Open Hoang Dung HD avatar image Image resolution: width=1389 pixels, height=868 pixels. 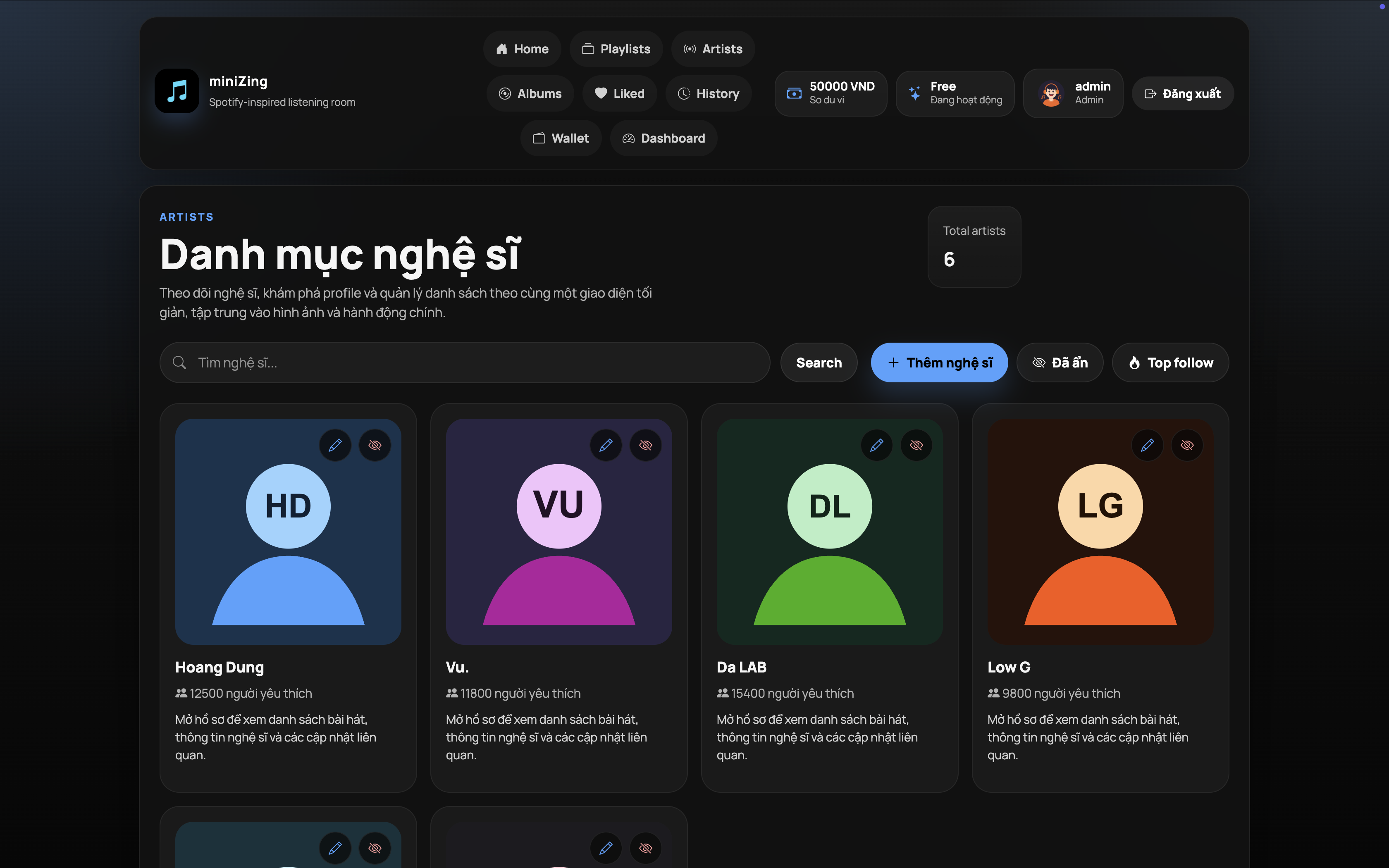coord(288,532)
